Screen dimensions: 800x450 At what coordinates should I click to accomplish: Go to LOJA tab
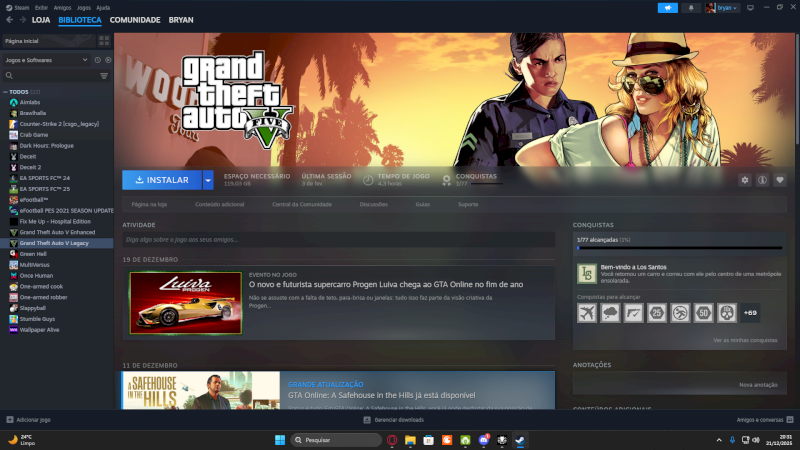[x=41, y=20]
